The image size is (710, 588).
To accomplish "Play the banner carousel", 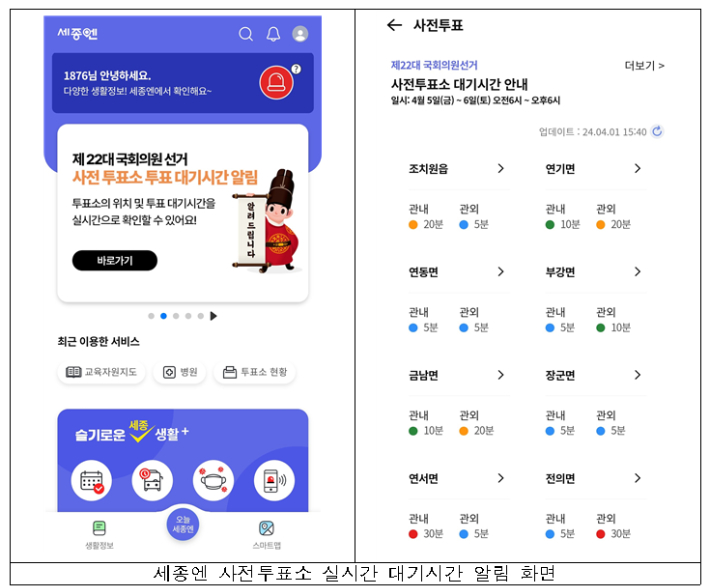I will click(x=214, y=316).
